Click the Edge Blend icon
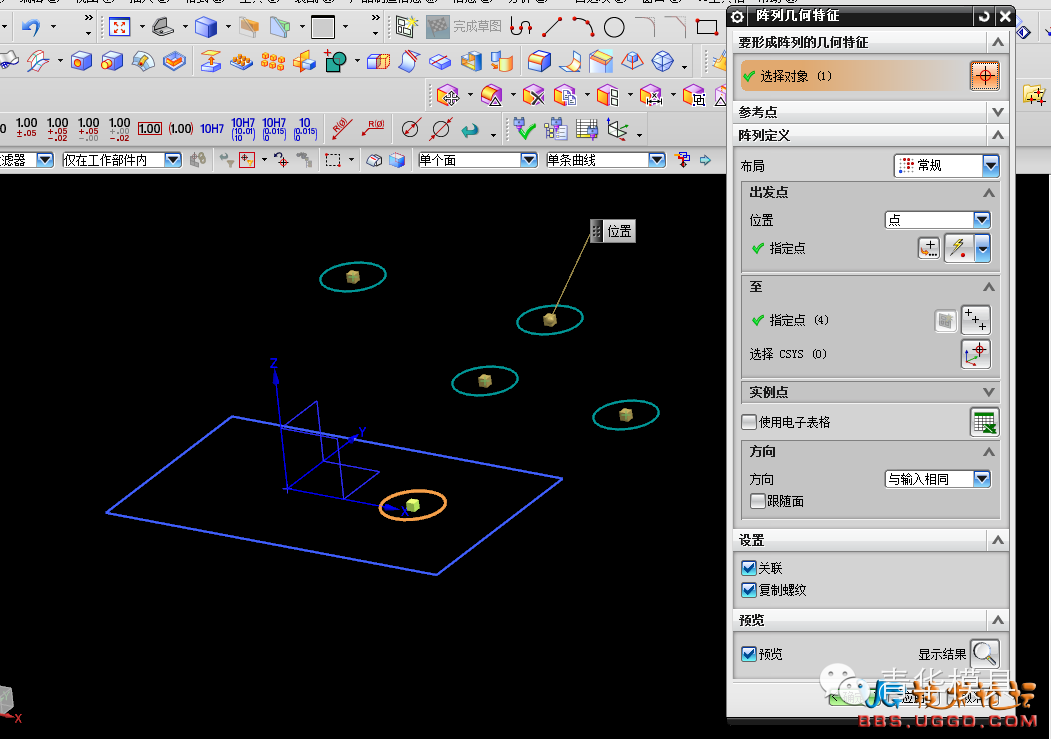The image size is (1051, 739). pos(539,61)
